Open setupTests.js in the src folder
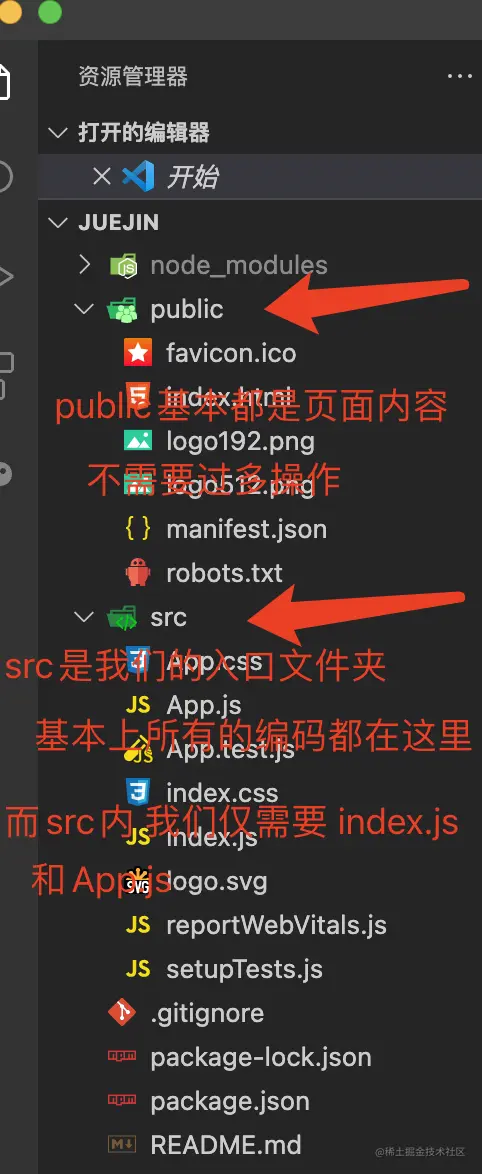 (x=244, y=969)
